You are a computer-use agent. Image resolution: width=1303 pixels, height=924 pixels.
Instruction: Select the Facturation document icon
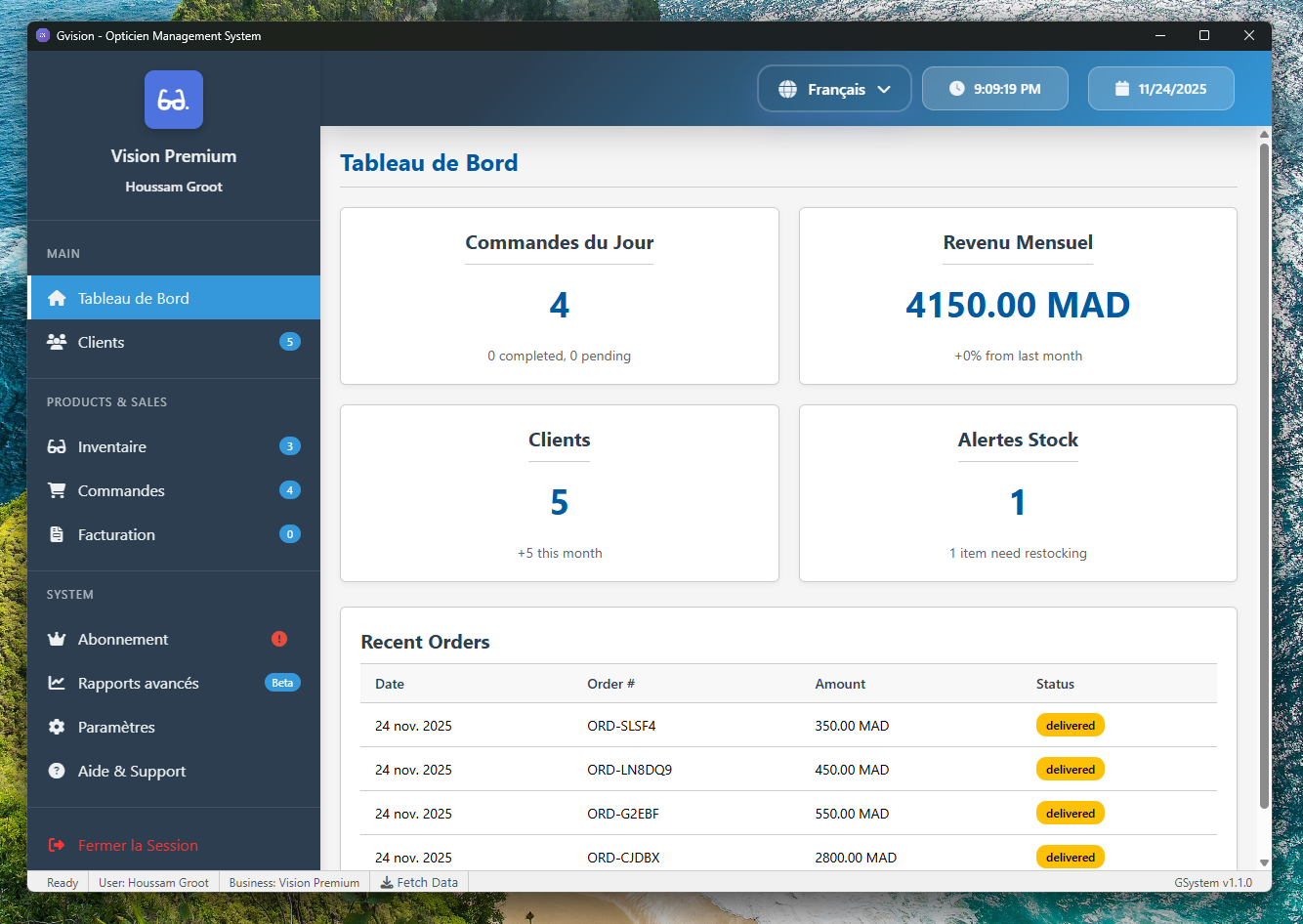[x=57, y=534]
